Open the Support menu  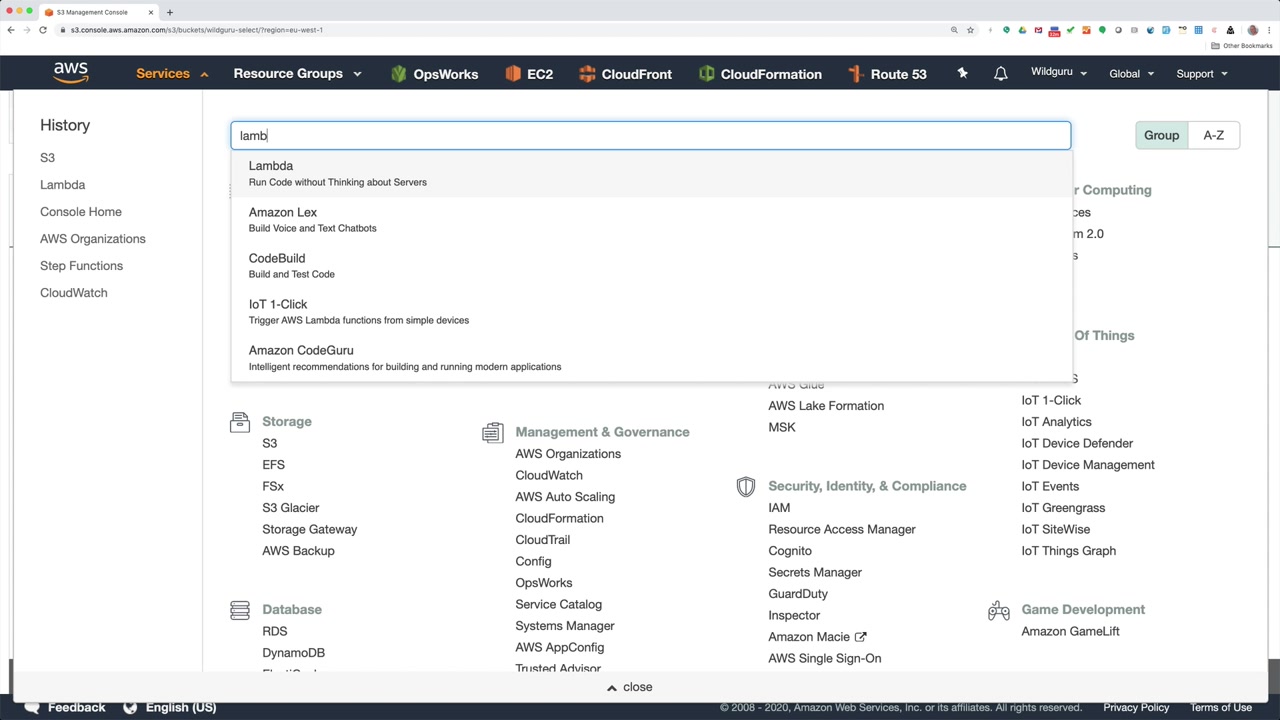tap(1201, 74)
